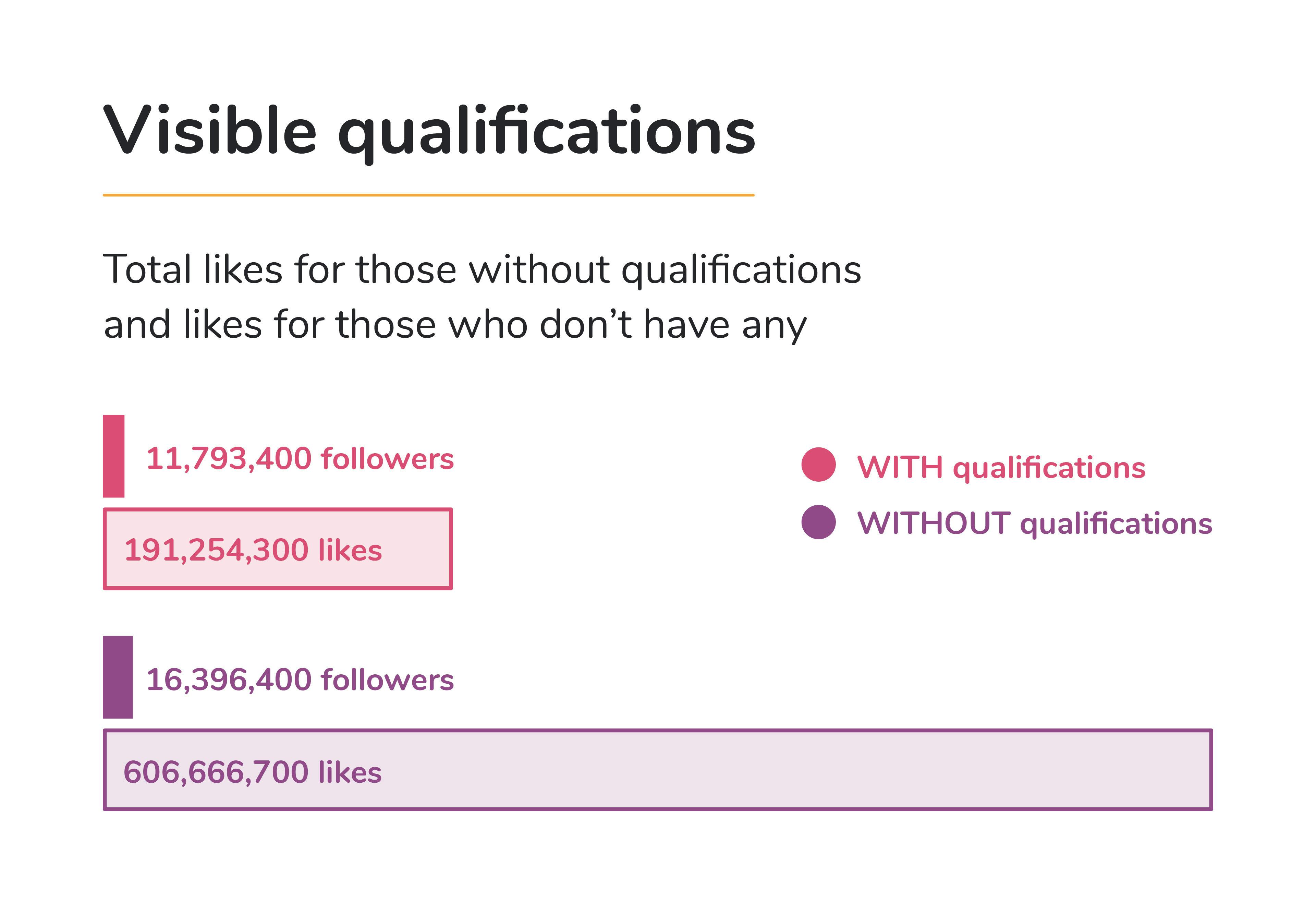The image size is (1316, 914).
Task: Click the purple legend dot
Action: (x=818, y=522)
